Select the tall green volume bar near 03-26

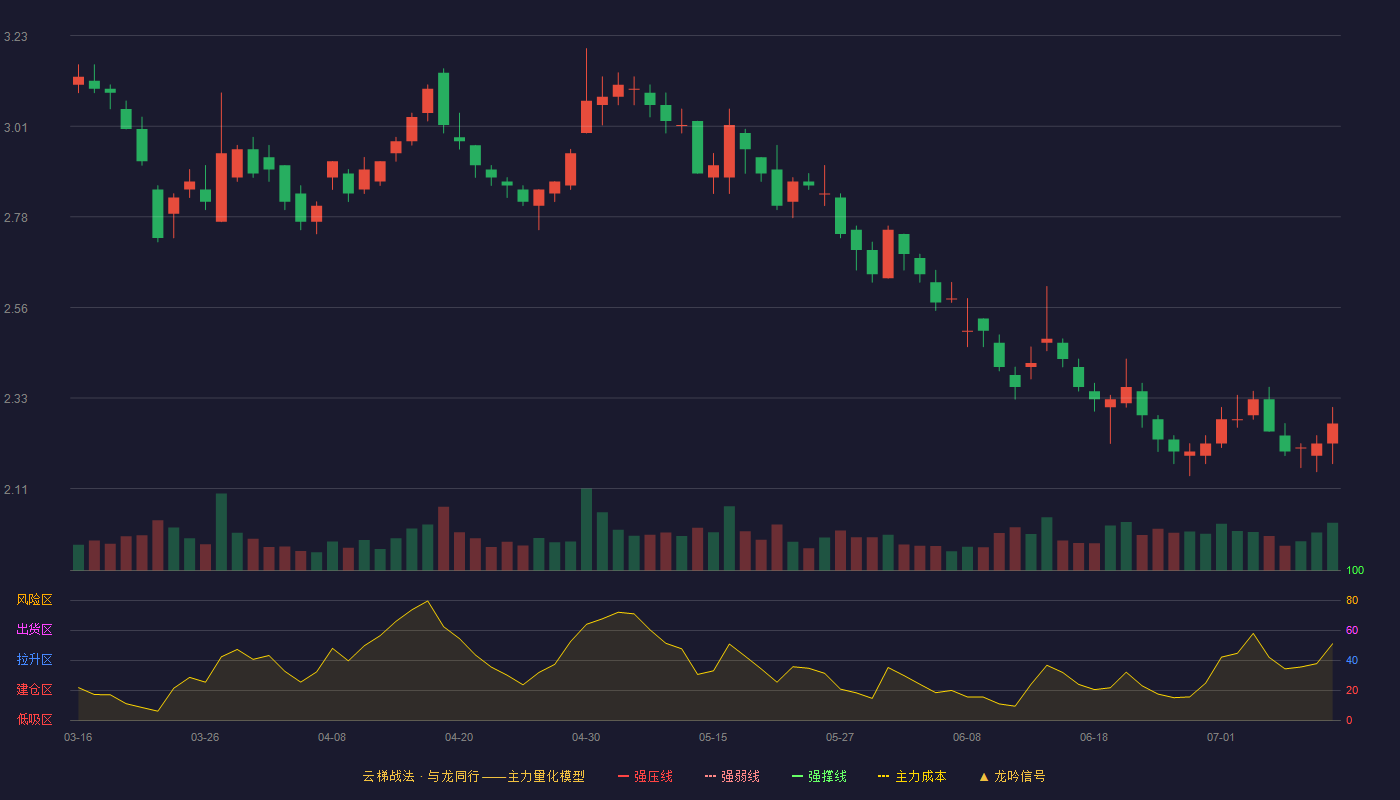(221, 532)
